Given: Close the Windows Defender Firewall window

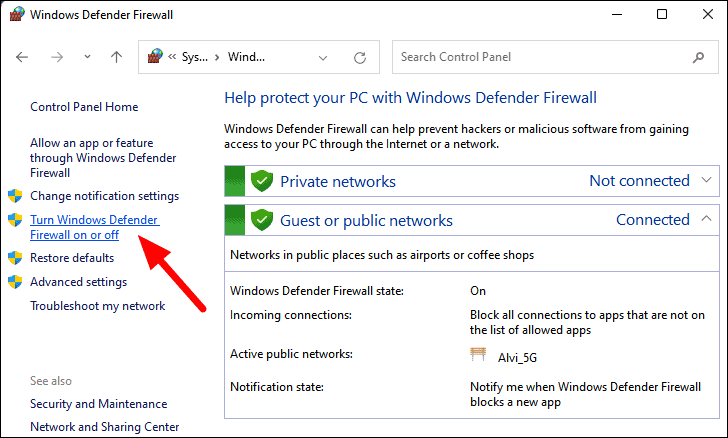Looking at the screenshot, I should coord(708,14).
